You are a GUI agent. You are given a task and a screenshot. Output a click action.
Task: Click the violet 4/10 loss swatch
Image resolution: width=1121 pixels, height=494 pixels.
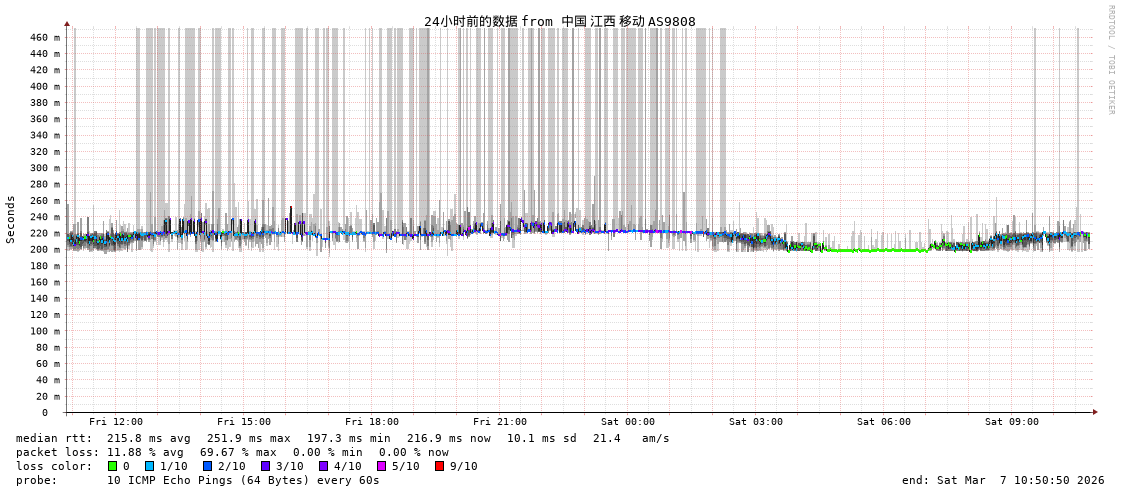(323, 466)
